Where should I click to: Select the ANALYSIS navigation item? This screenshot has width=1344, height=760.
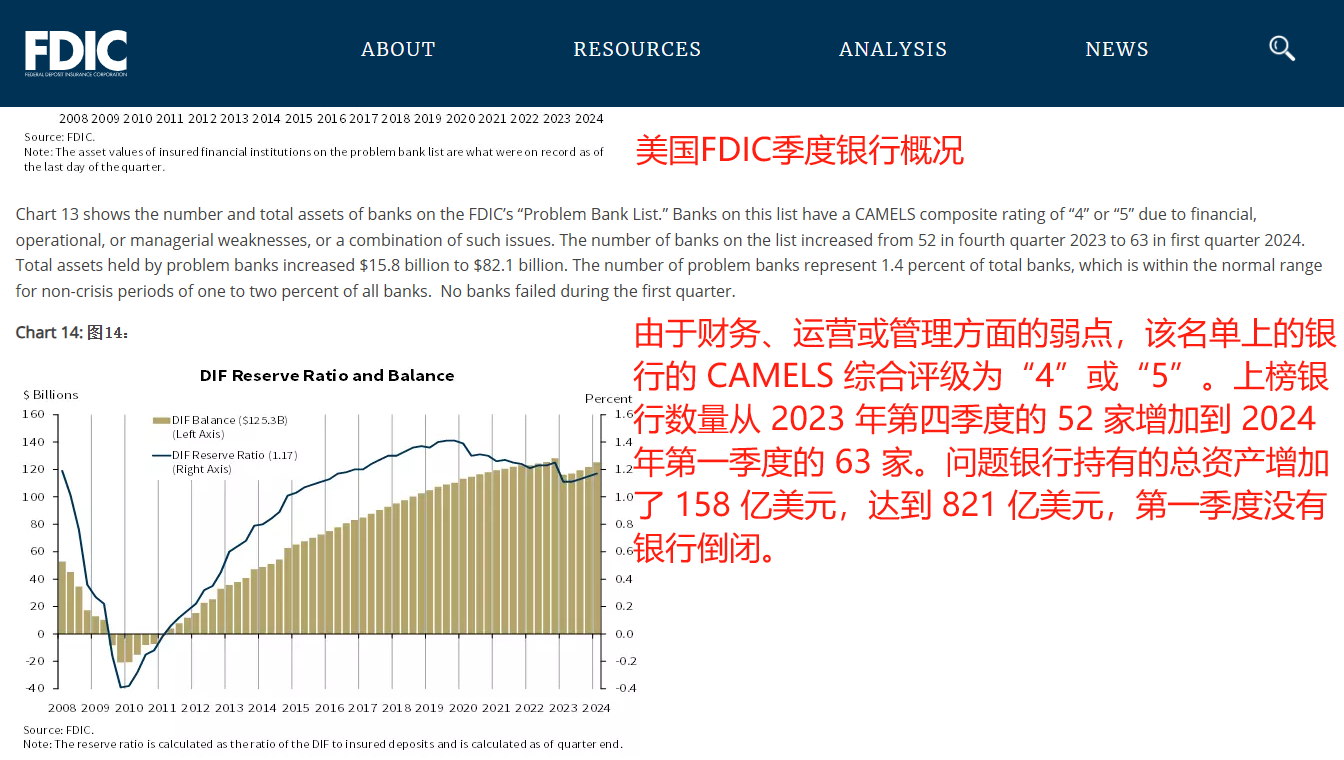tap(892, 49)
